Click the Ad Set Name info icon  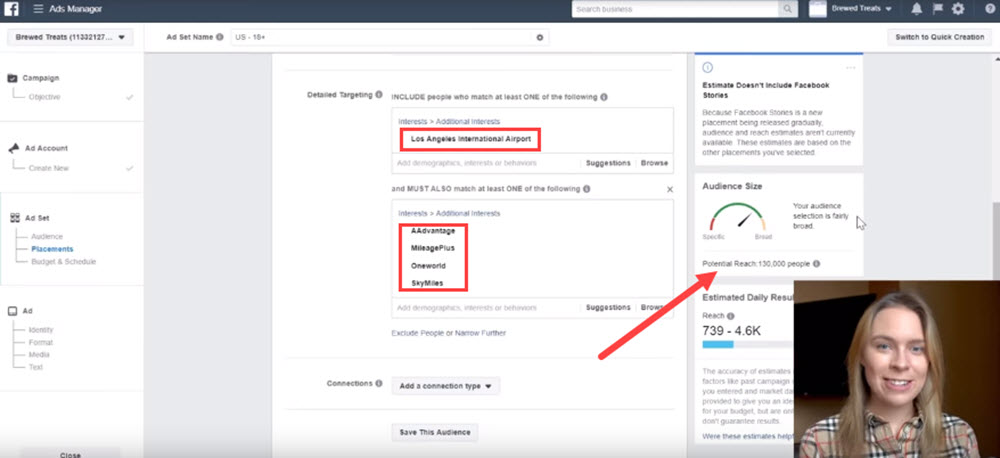click(x=220, y=37)
